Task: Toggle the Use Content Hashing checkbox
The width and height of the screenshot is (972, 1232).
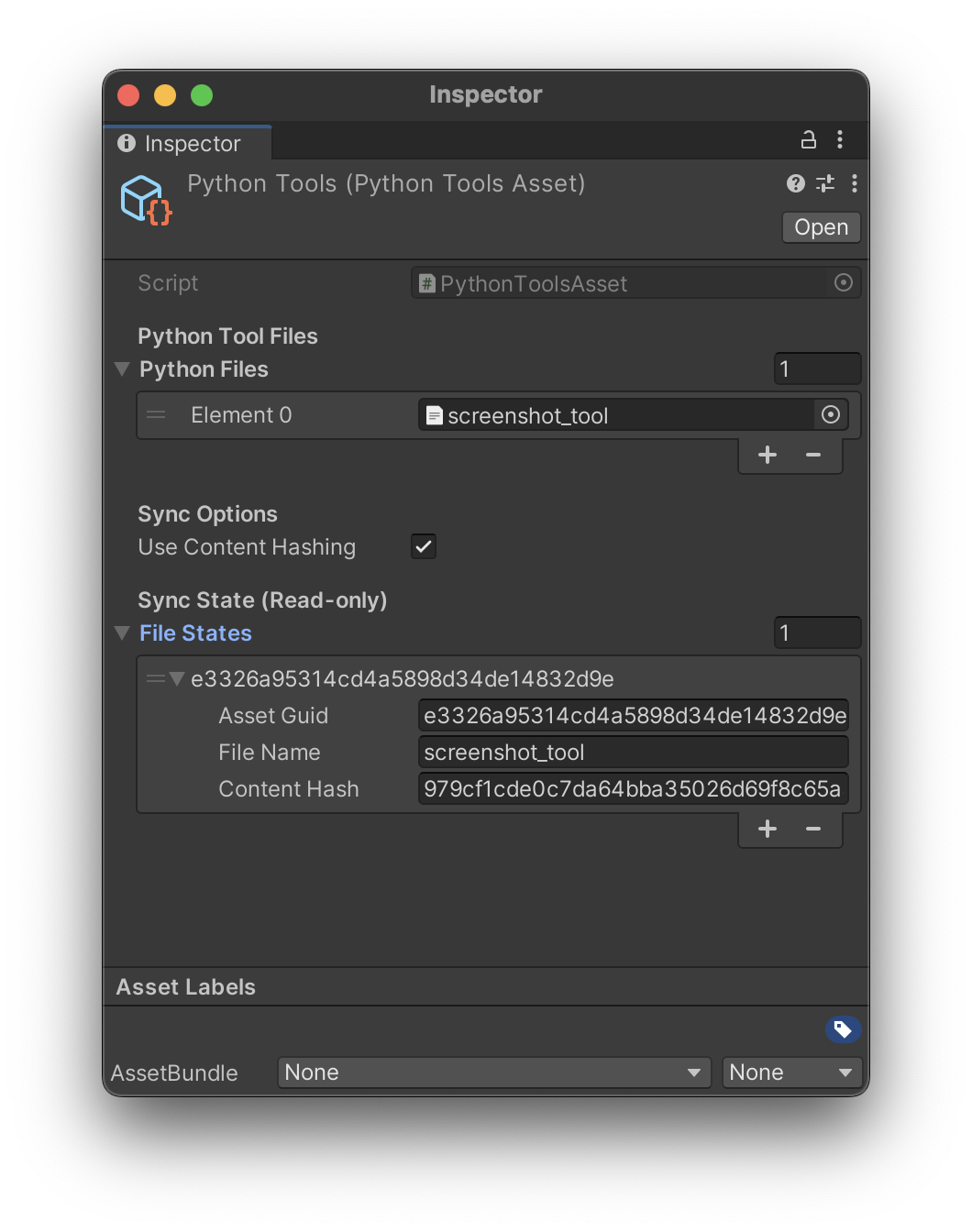Action: pyautogui.click(x=423, y=546)
